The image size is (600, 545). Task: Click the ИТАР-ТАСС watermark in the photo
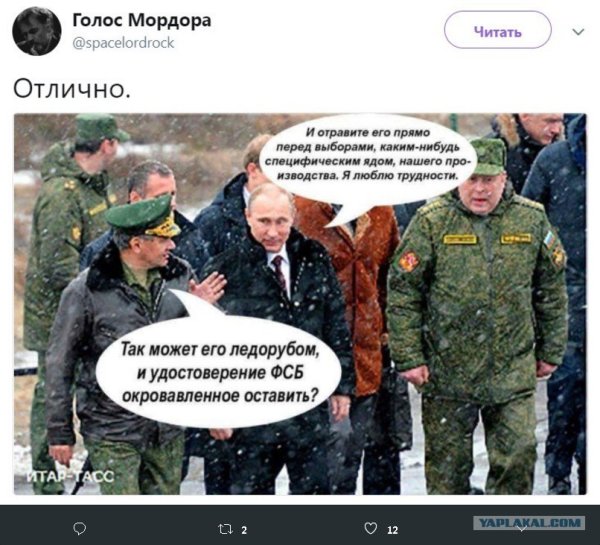coord(70,476)
